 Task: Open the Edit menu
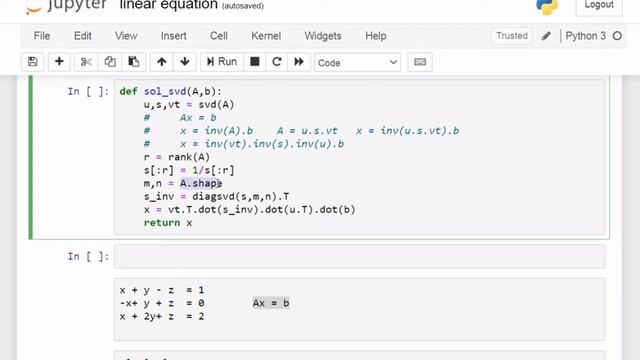tap(82, 36)
